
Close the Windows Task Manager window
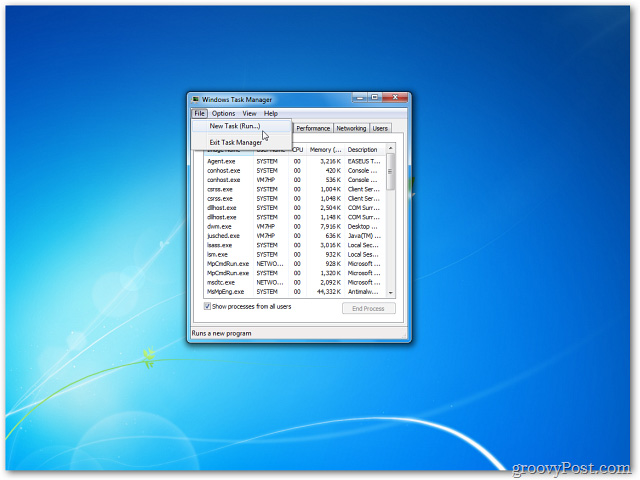(395, 98)
